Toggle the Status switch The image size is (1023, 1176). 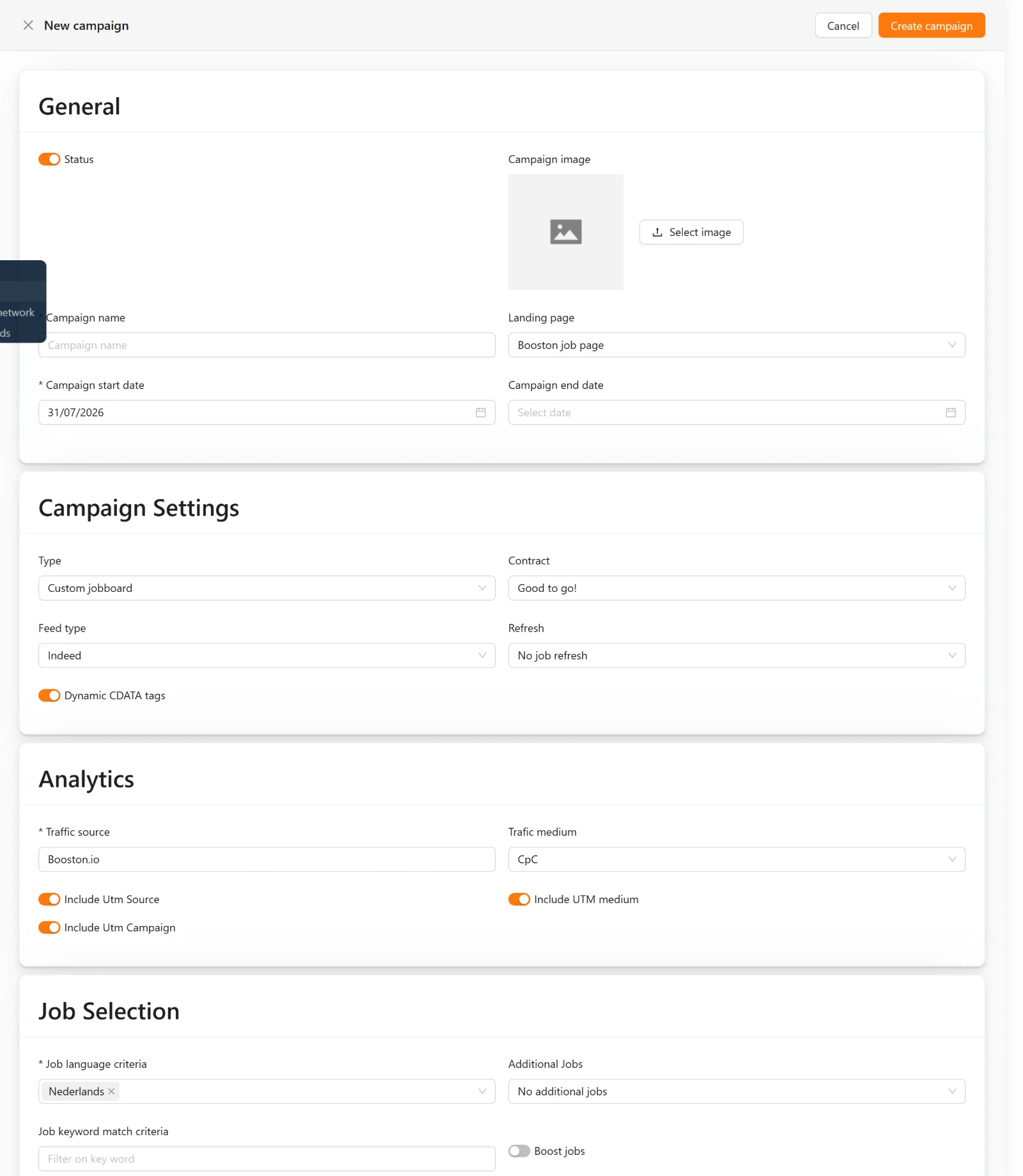tap(49, 159)
